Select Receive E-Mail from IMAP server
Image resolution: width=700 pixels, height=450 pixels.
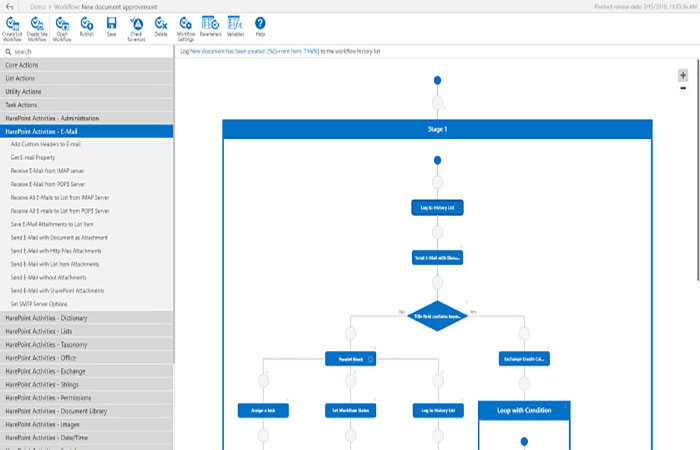click(x=47, y=171)
